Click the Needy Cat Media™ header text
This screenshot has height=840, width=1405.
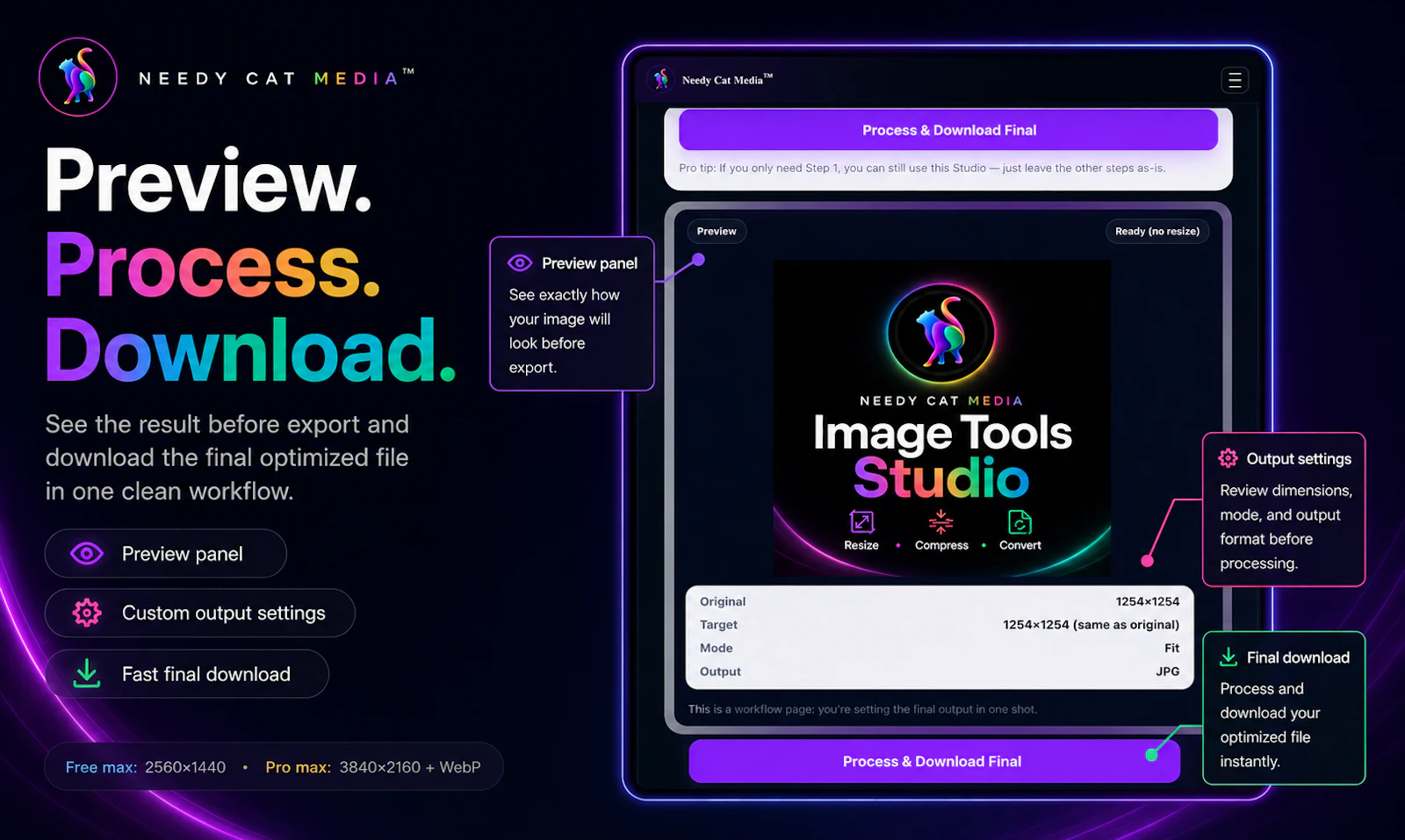tap(727, 80)
